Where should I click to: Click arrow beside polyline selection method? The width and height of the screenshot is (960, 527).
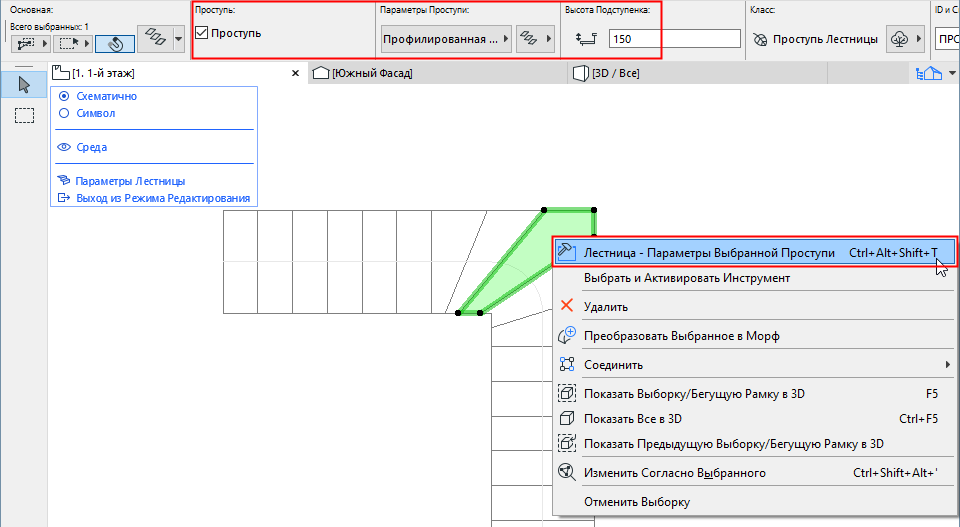tap(45, 43)
